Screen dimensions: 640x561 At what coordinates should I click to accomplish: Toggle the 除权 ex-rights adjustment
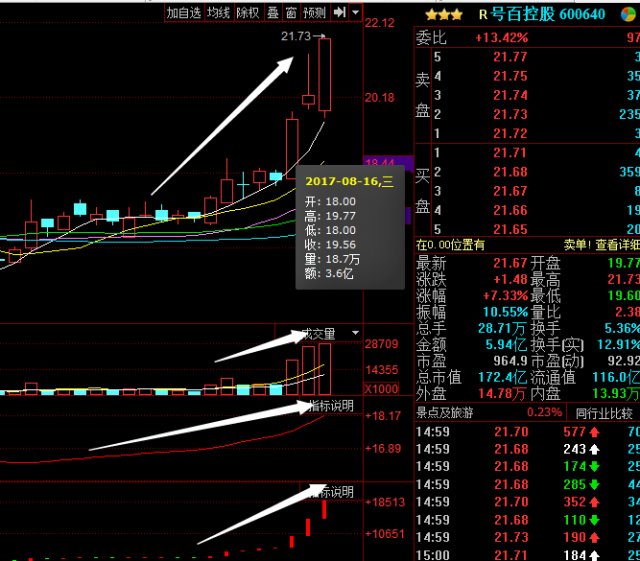click(248, 13)
